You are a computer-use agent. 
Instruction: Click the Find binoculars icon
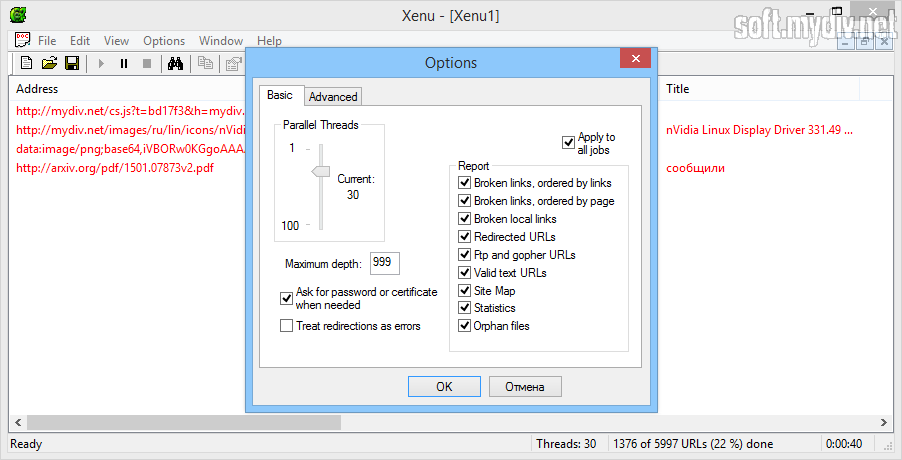pyautogui.click(x=174, y=64)
